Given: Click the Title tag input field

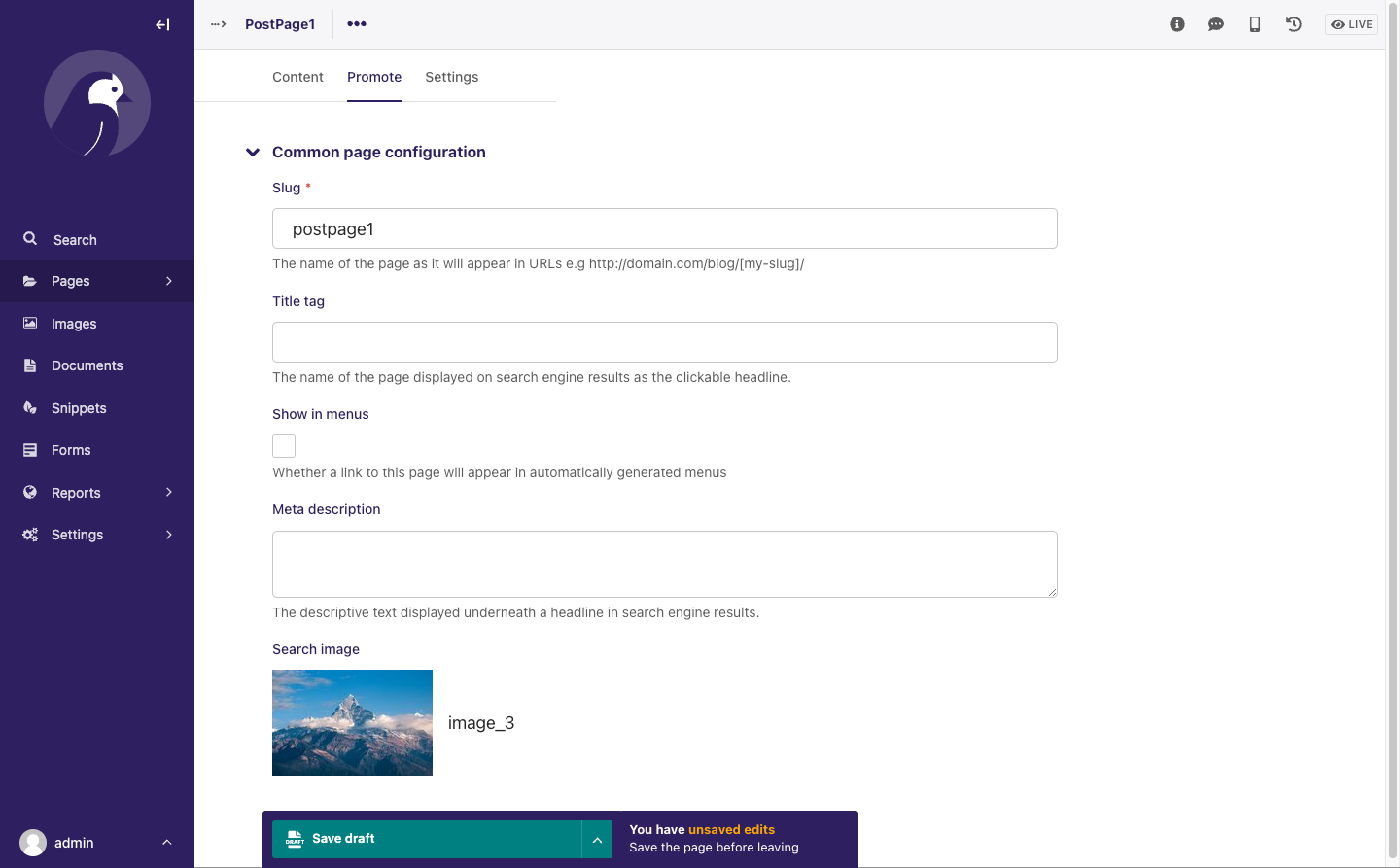Looking at the screenshot, I should (x=664, y=342).
